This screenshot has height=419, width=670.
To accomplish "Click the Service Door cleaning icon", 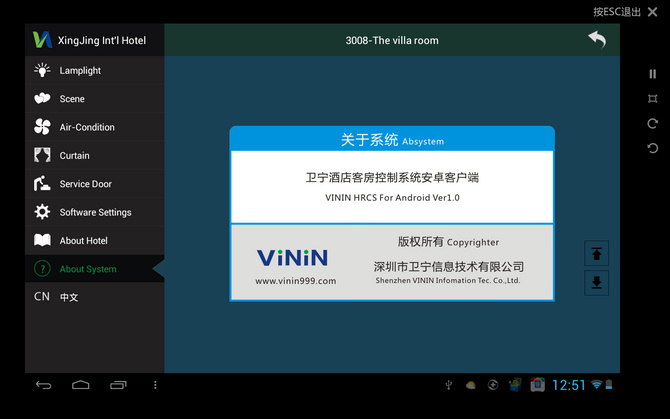I will click(x=42, y=184).
